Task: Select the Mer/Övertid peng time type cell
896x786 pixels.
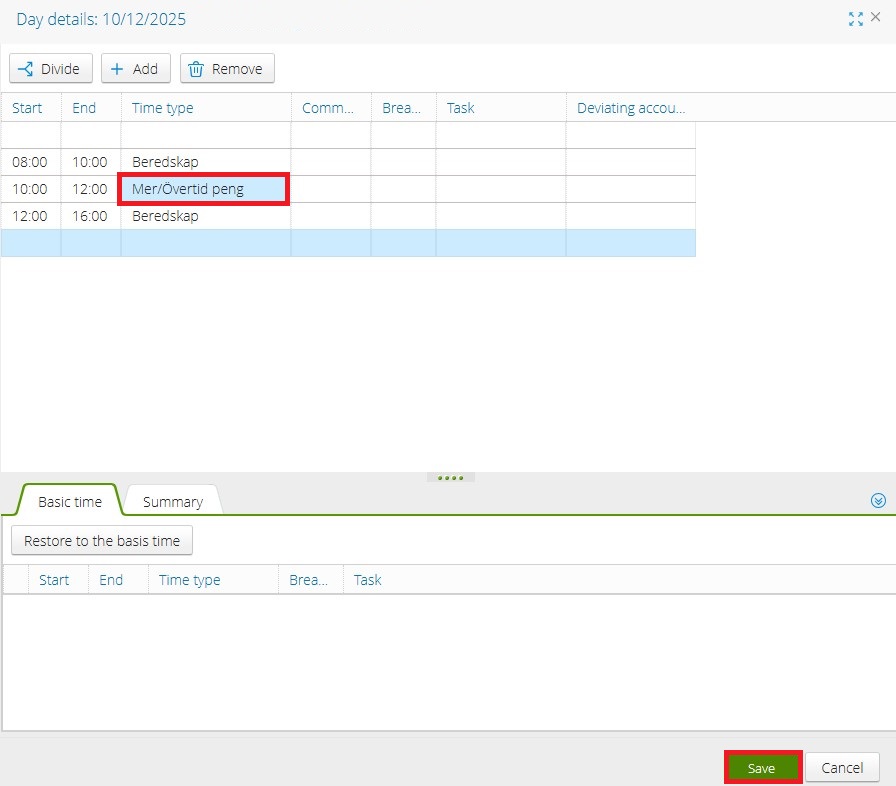Action: [204, 189]
